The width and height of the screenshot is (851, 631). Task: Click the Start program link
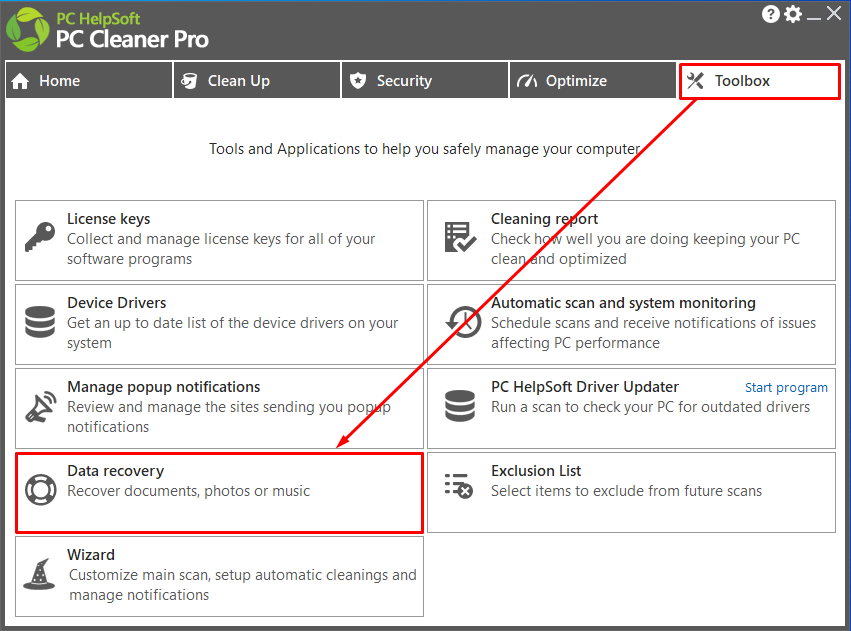786,387
